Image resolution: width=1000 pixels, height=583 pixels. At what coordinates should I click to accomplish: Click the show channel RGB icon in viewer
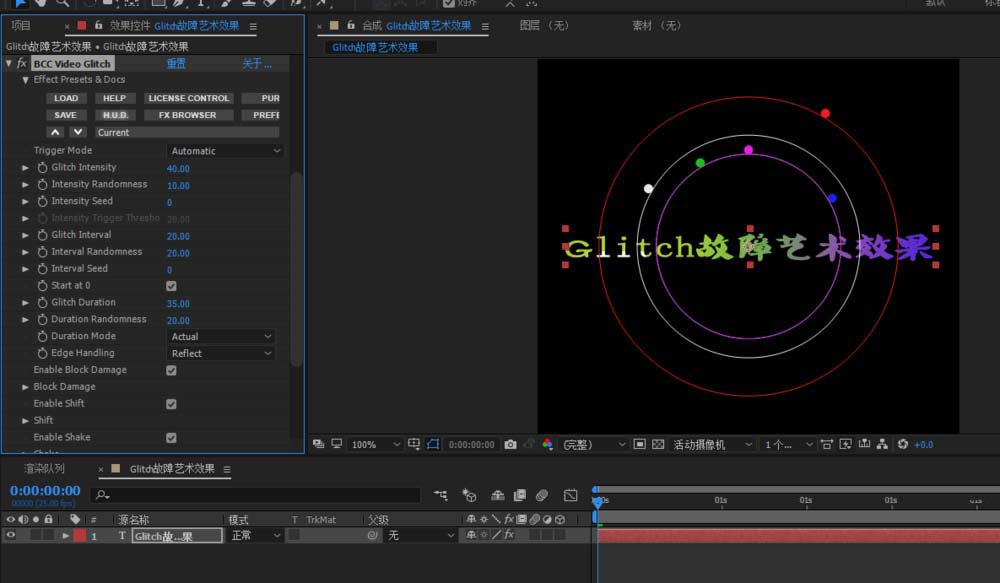547,444
